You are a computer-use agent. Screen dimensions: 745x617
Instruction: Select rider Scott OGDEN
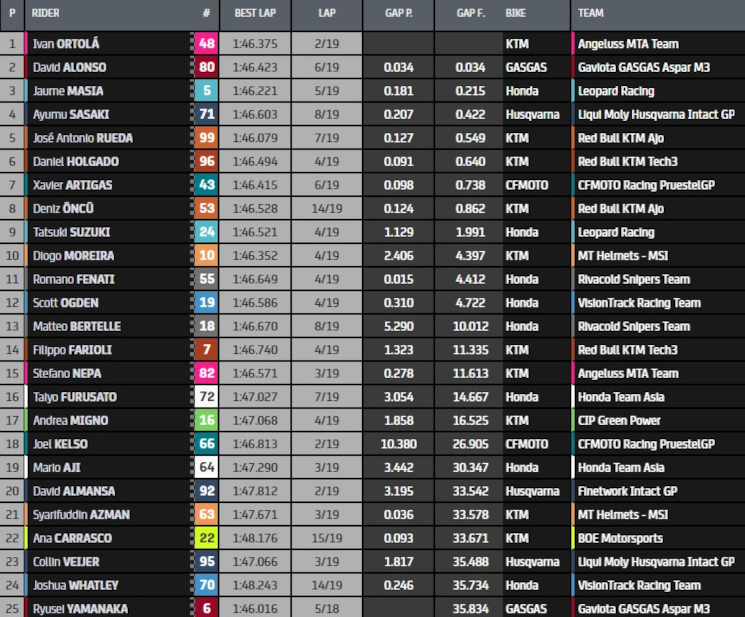click(x=66, y=303)
